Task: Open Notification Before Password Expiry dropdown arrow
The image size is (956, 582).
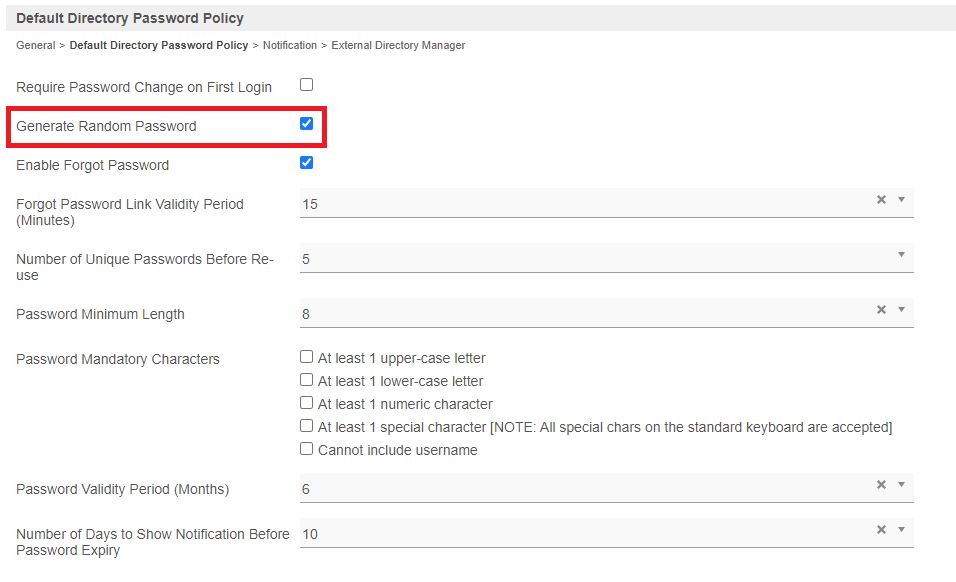Action: click(x=901, y=530)
